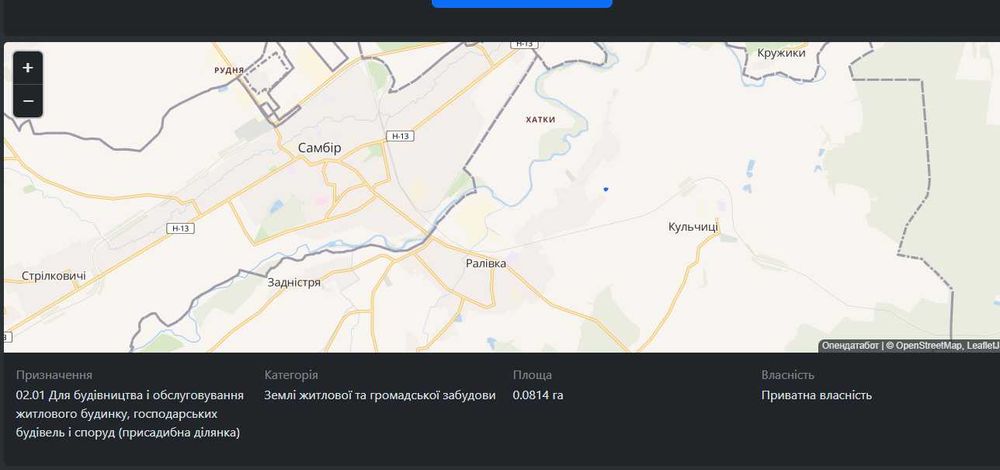1000x470 pixels.
Task: Click the Рудня label on the map
Action: point(230,71)
